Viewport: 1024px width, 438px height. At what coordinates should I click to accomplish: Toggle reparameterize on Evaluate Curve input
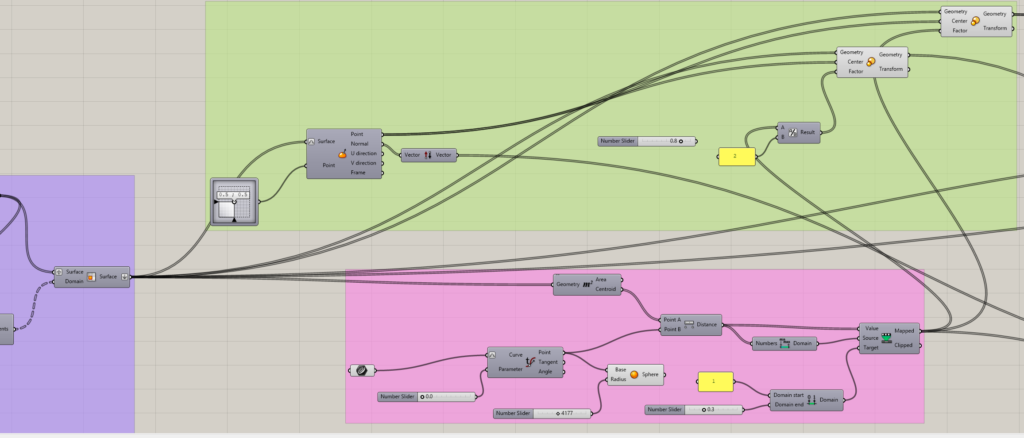[493, 353]
